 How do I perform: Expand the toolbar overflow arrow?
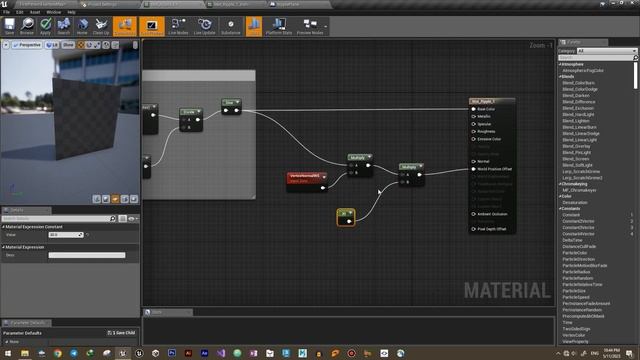[x=326, y=27]
